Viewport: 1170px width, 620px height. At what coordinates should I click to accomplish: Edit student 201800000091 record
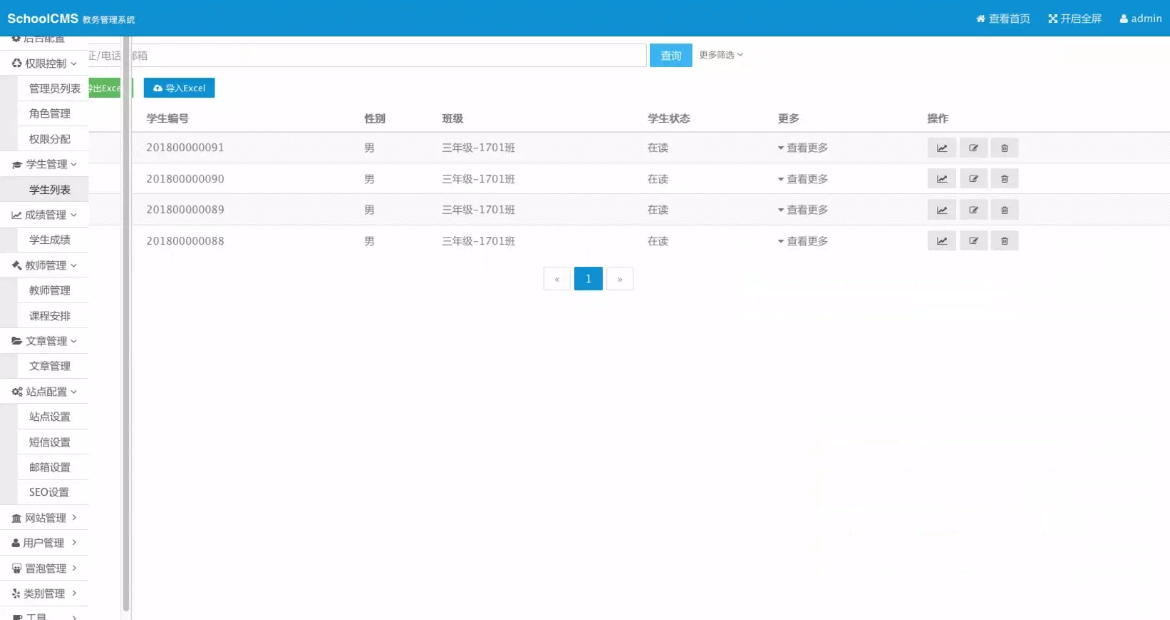pos(973,148)
